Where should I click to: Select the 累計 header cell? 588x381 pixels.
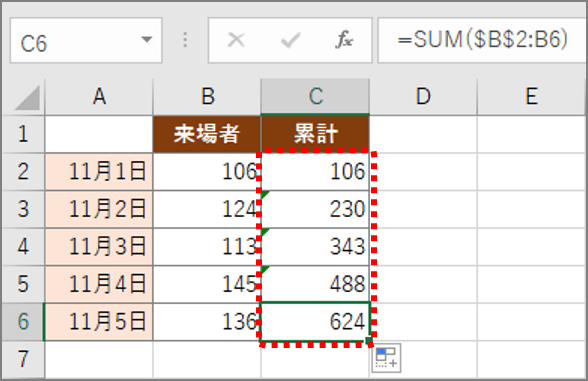point(315,134)
